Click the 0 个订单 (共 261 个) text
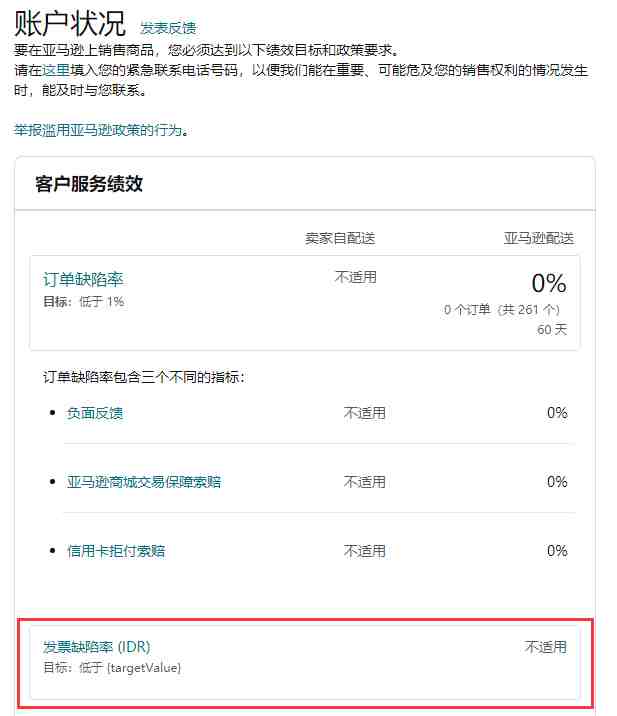617x716 pixels. point(502,310)
